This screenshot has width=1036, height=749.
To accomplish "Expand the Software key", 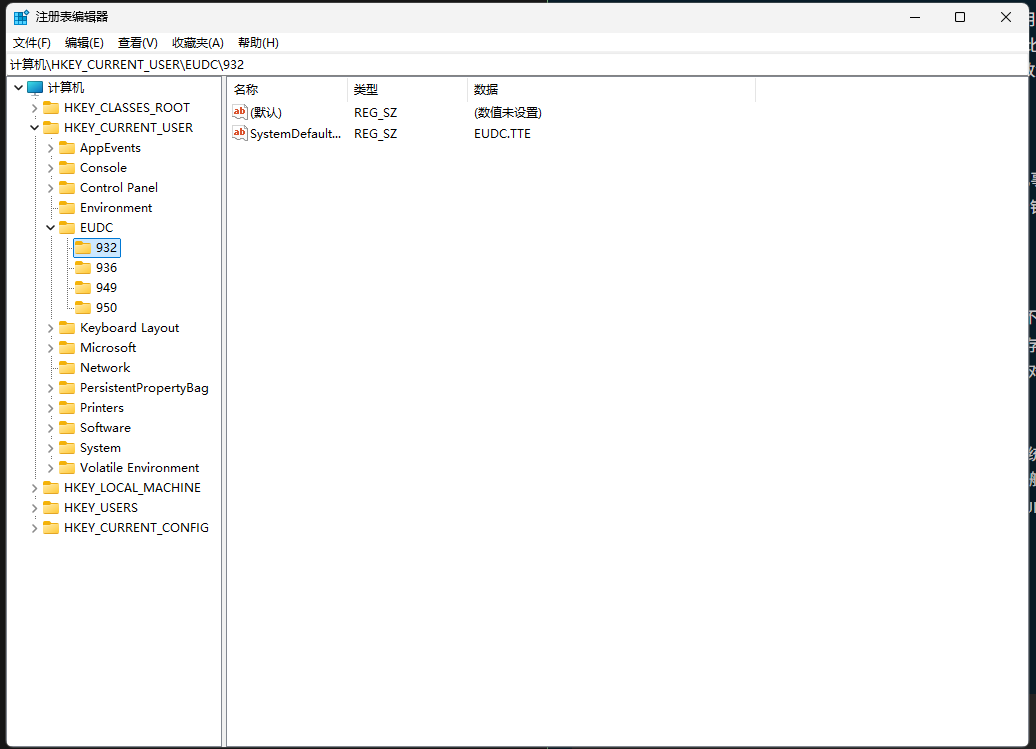I will (50, 428).
